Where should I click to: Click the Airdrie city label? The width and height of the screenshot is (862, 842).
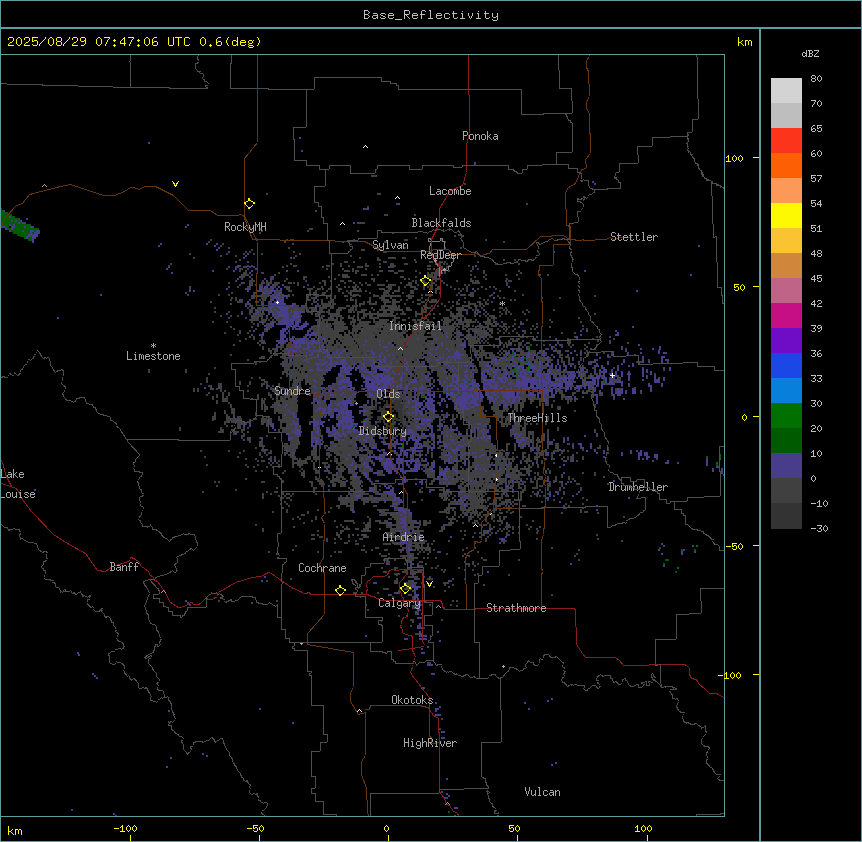[x=404, y=537]
